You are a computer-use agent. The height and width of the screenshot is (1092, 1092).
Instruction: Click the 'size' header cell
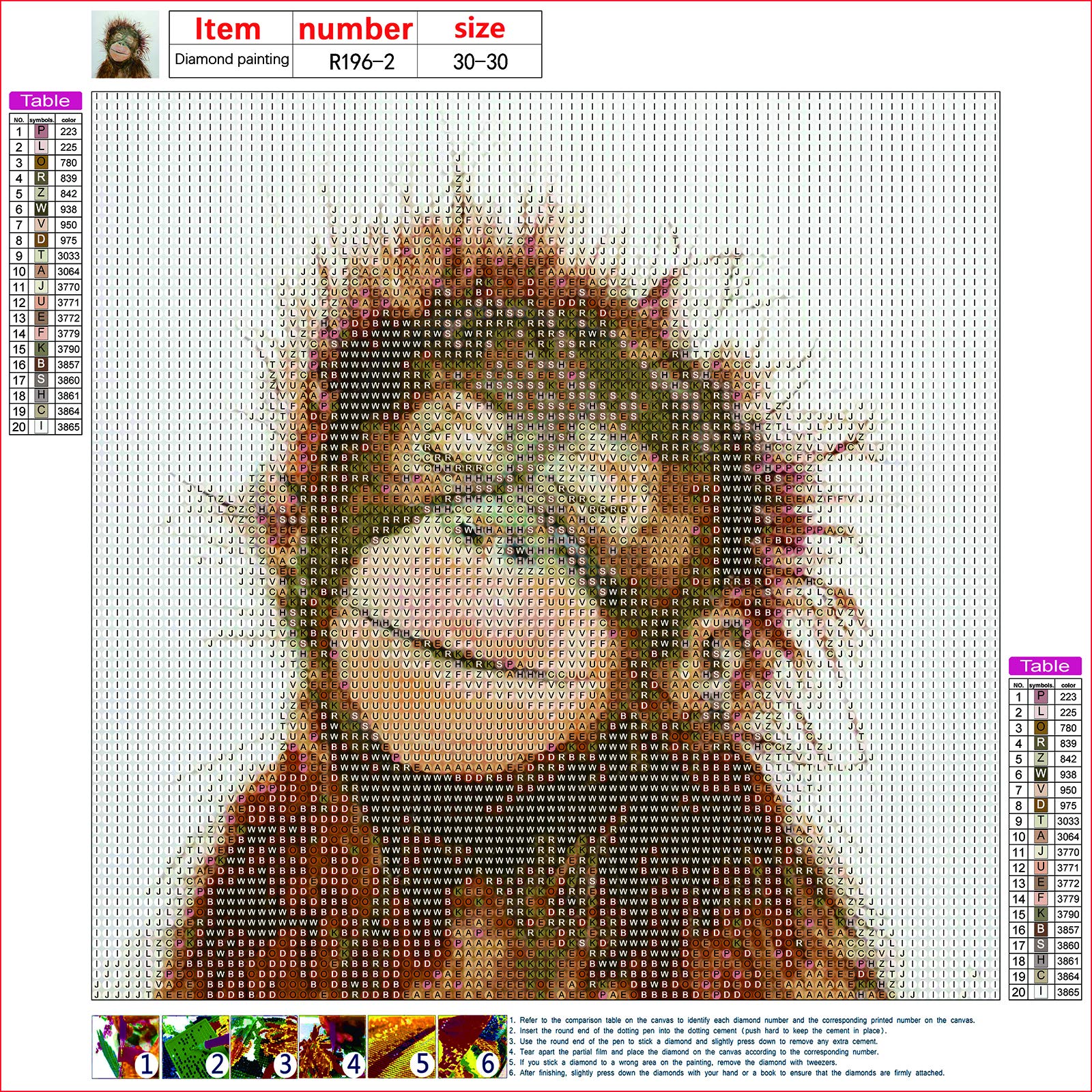(x=480, y=29)
